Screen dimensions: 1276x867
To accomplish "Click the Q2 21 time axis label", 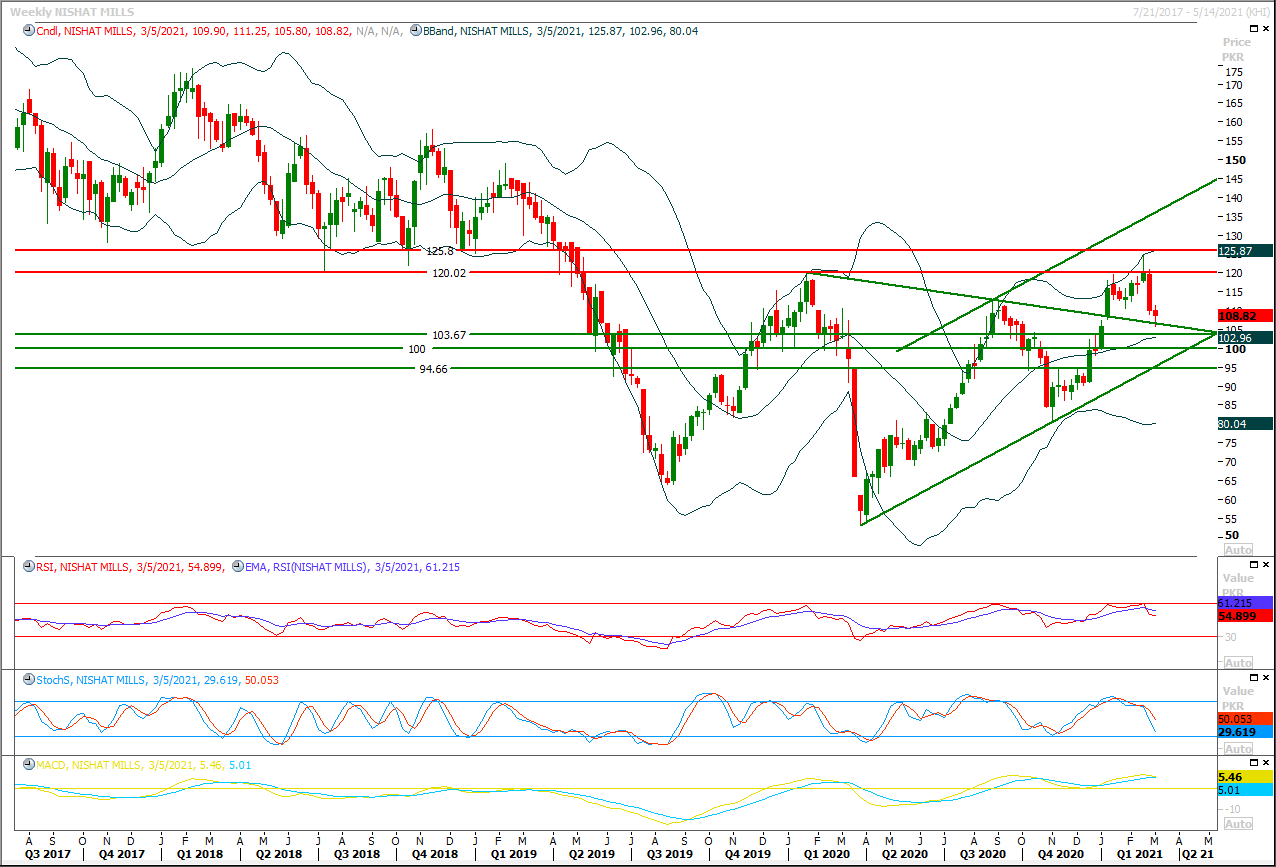I will click(1199, 855).
